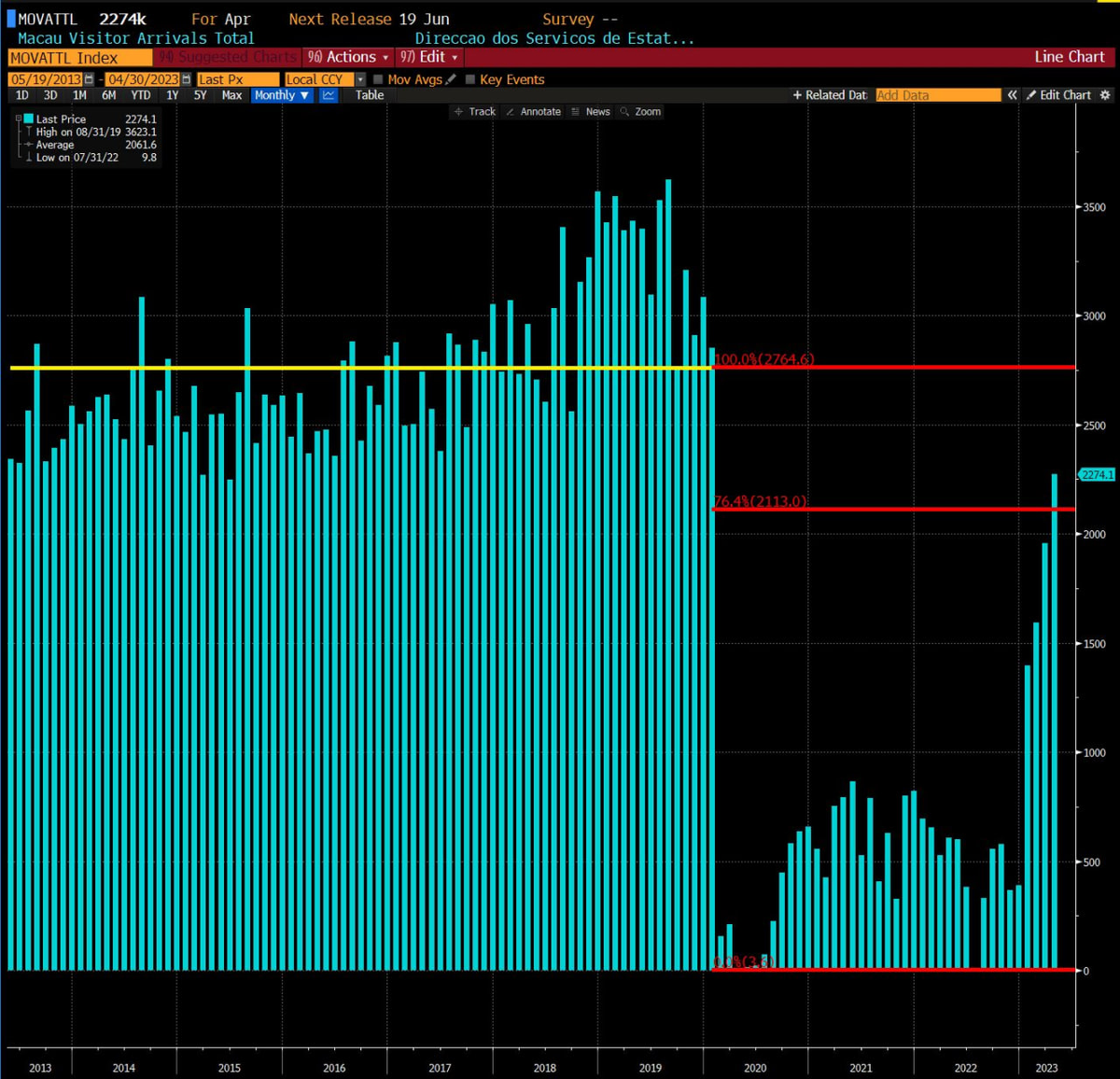Click the cyan Last Price color swatch
Viewport: 1120px width, 1079px height.
coord(29,119)
